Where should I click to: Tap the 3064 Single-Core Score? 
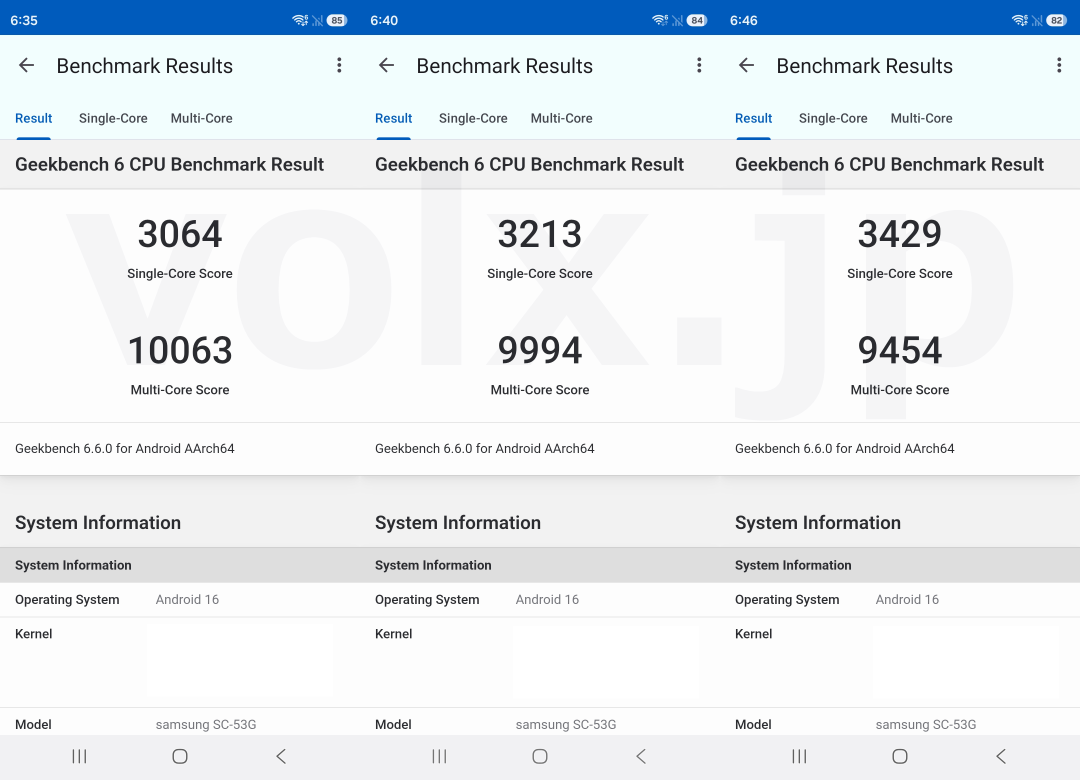coord(180,234)
